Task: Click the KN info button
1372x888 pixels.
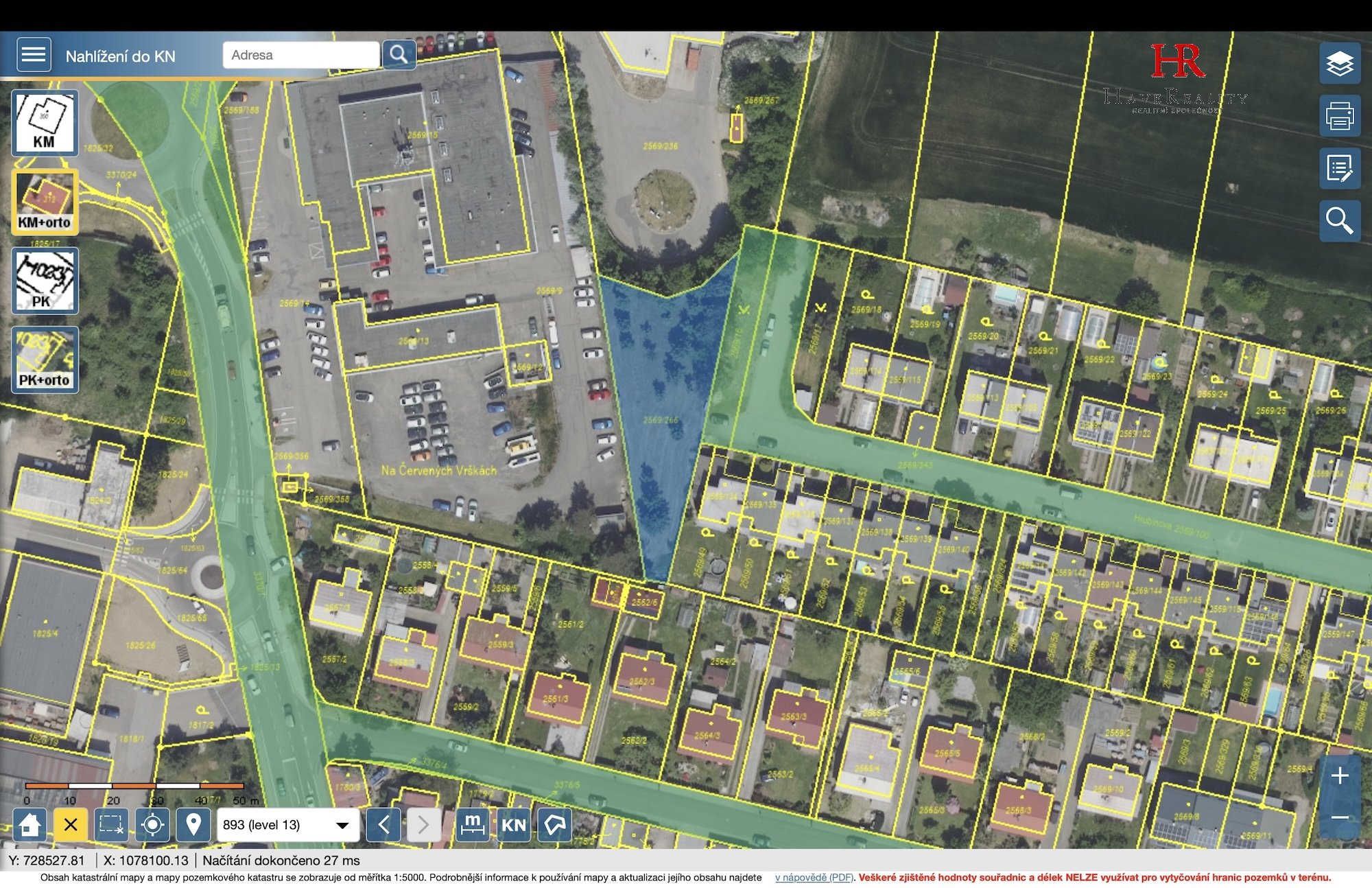Action: click(x=514, y=824)
